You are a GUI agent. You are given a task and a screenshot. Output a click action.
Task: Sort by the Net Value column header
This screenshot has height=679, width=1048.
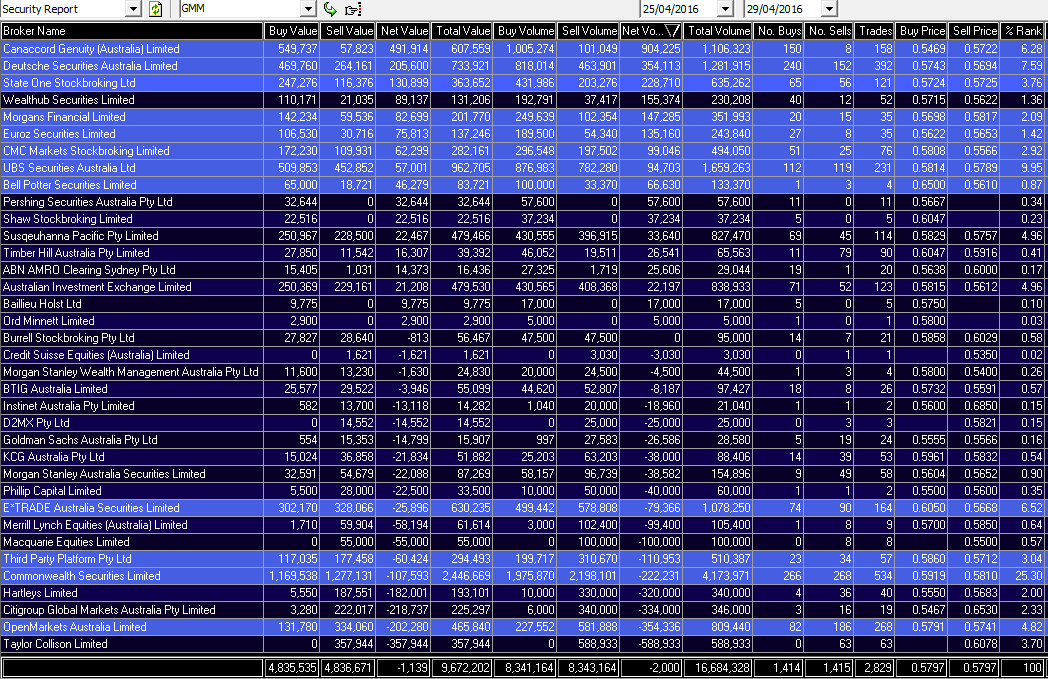pyautogui.click(x=404, y=31)
